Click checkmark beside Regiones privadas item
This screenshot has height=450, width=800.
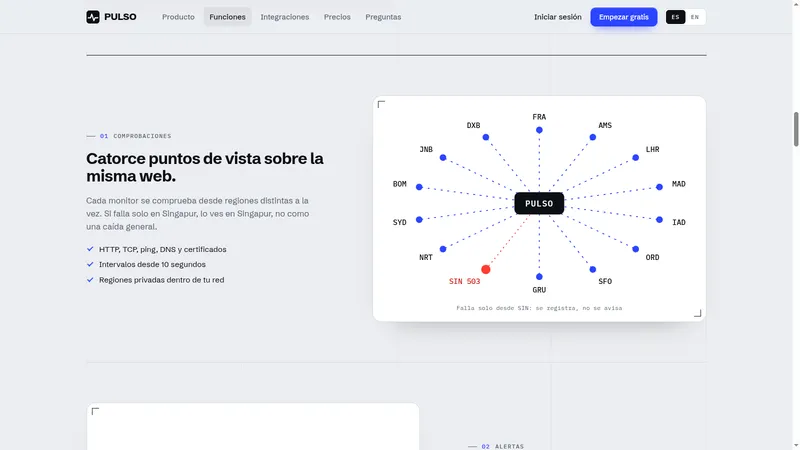pyautogui.click(x=90, y=280)
